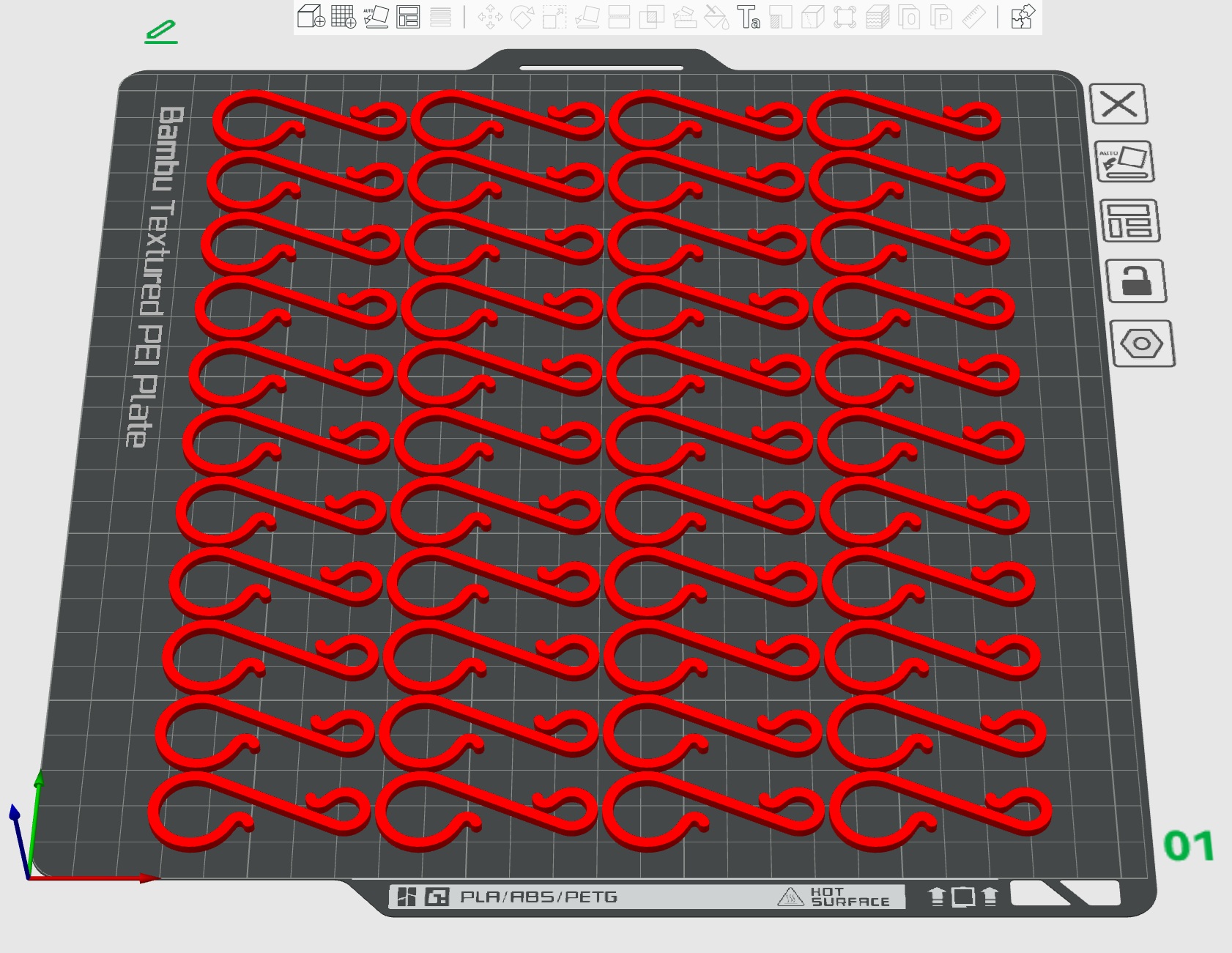Viewport: 1232px width, 953px height.
Task: Select the Move tool arrows icon
Action: (x=490, y=16)
